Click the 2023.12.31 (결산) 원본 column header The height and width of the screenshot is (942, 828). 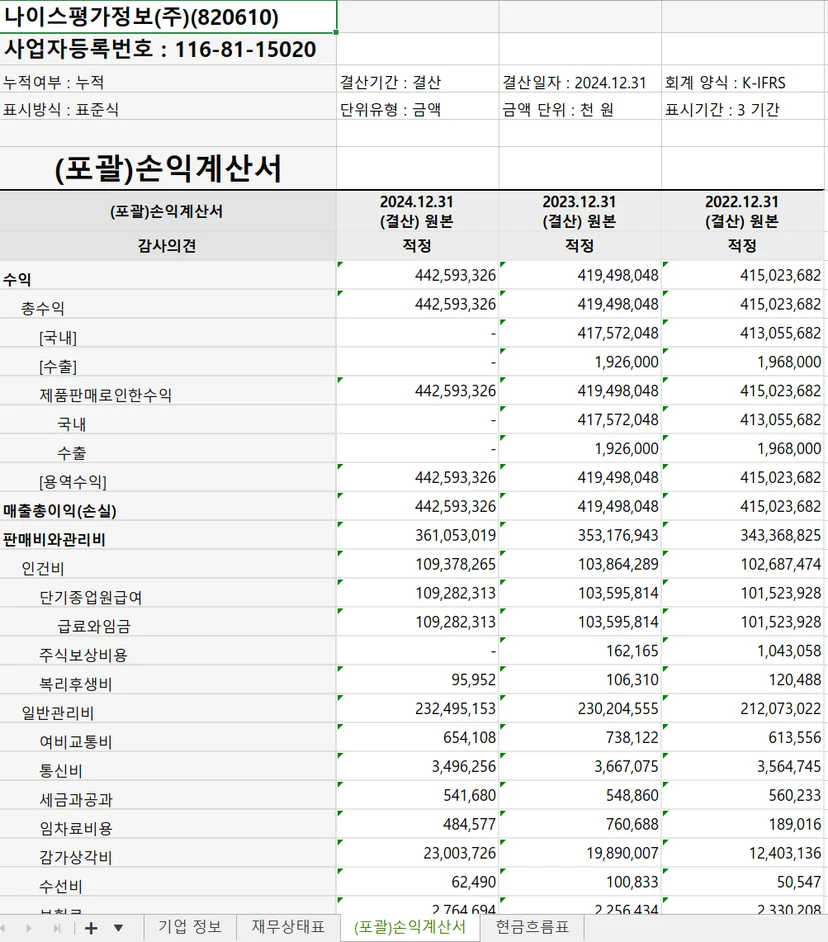(x=580, y=211)
